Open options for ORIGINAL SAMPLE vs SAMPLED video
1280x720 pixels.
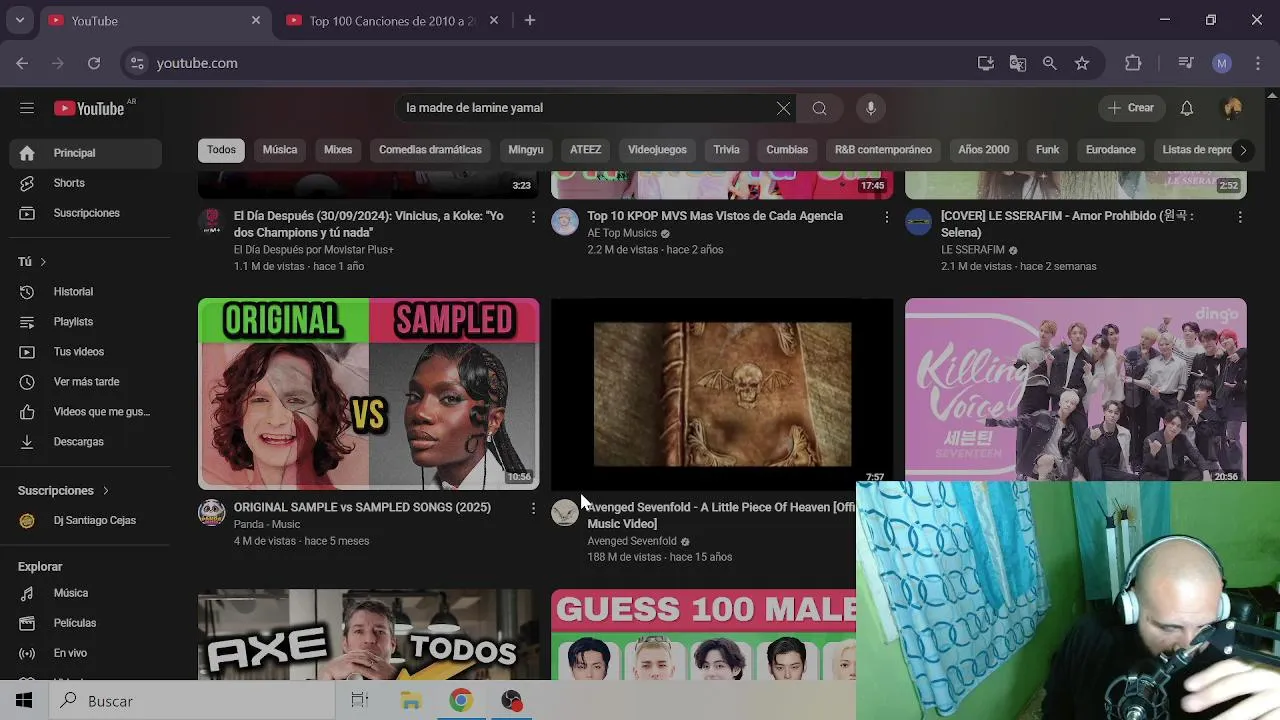(533, 509)
